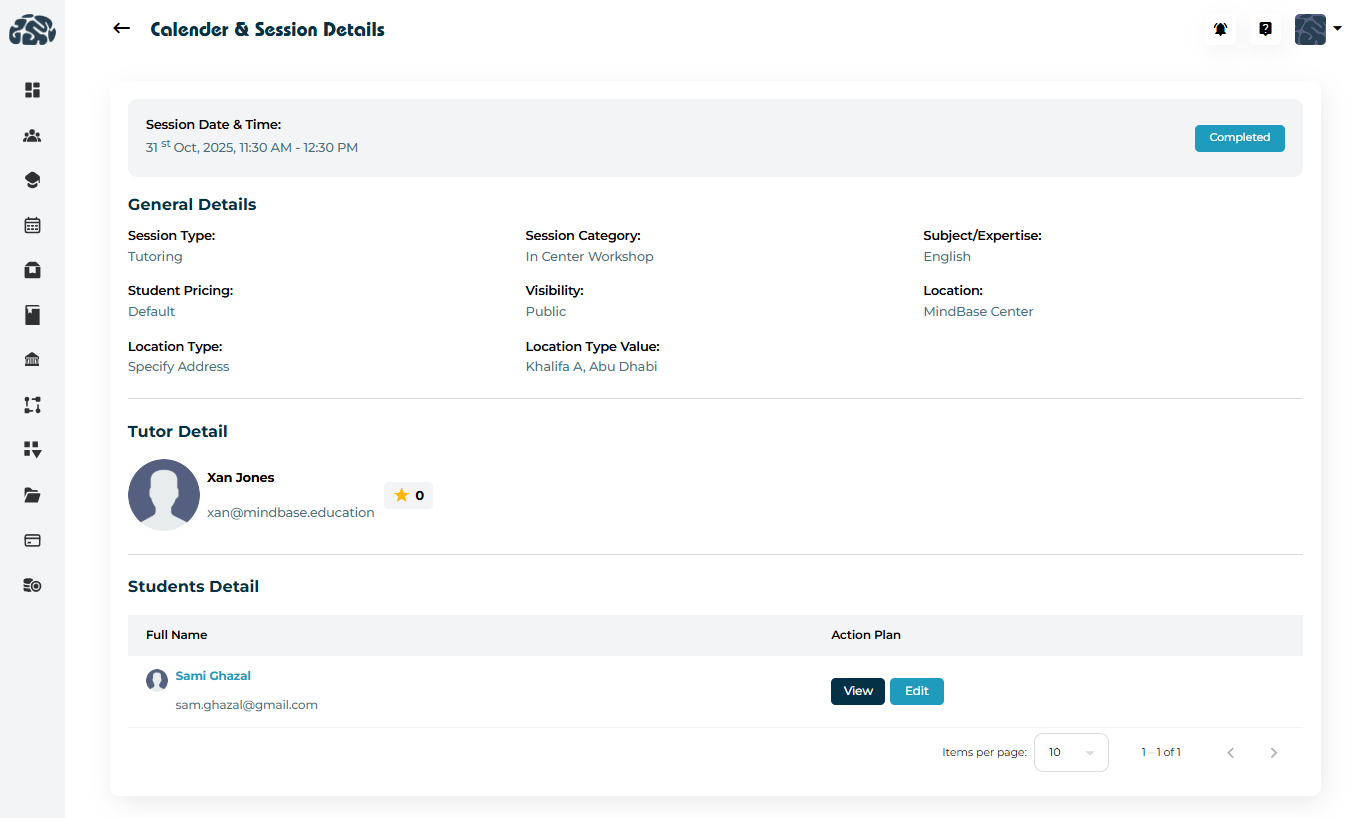Image resolution: width=1366 pixels, height=818 pixels.
Task: Open the calendar icon in sidebar
Action: click(x=32, y=226)
